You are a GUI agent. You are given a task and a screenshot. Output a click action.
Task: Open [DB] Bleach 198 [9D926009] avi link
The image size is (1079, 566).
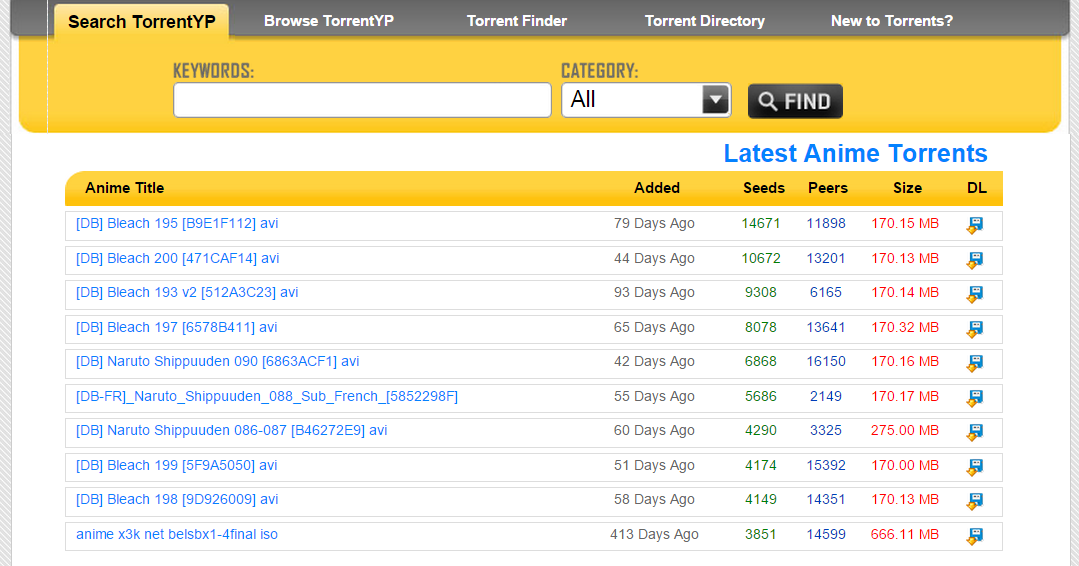(177, 499)
